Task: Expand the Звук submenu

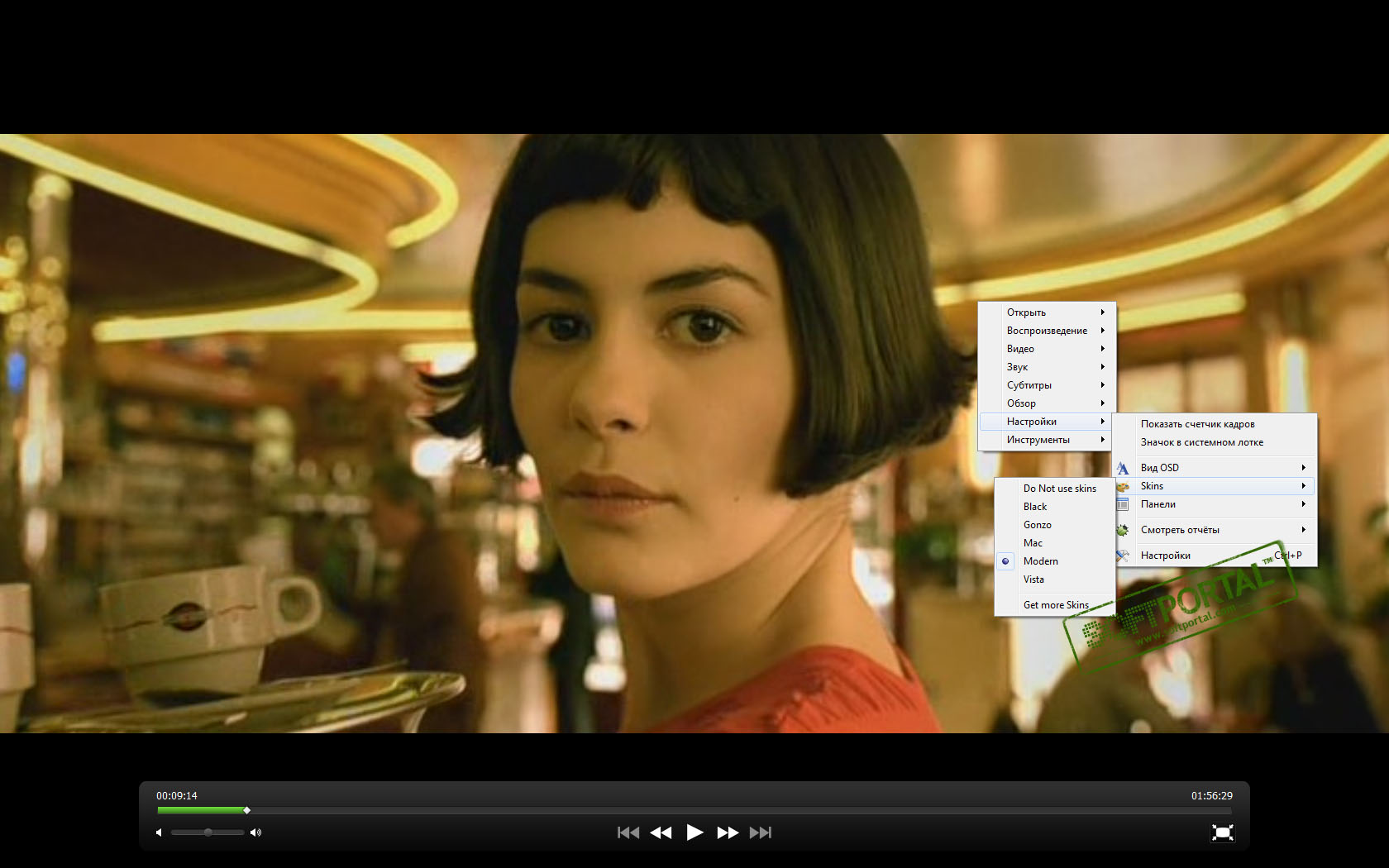Action: click(x=1047, y=367)
